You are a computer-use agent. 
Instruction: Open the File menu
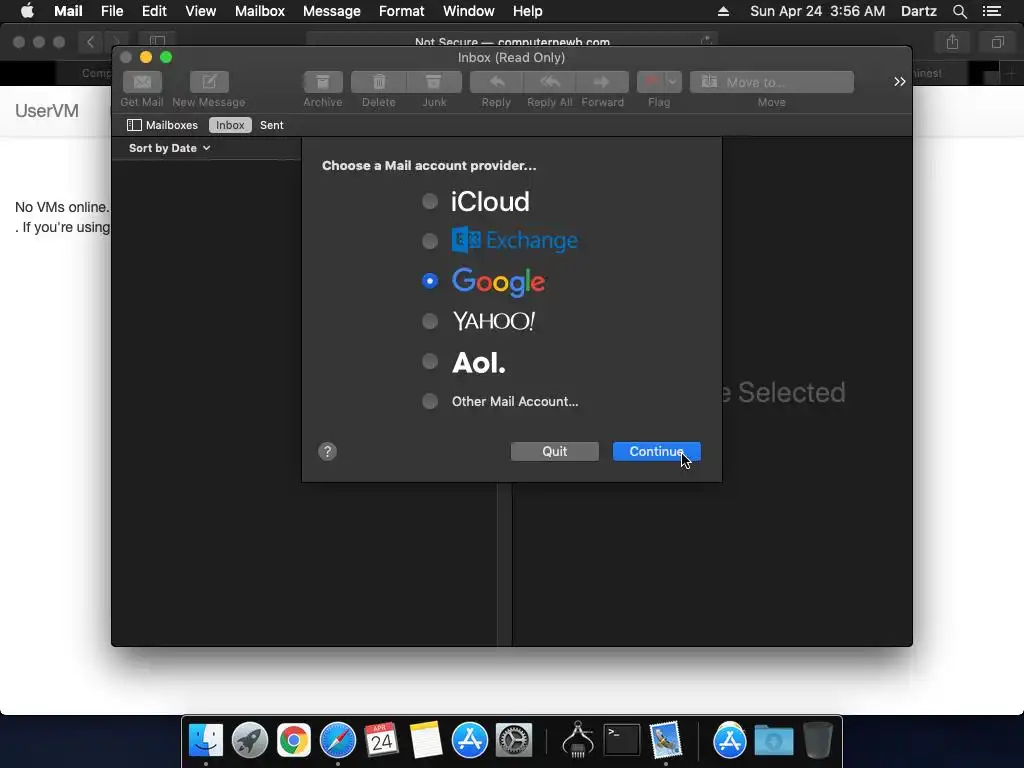point(112,11)
